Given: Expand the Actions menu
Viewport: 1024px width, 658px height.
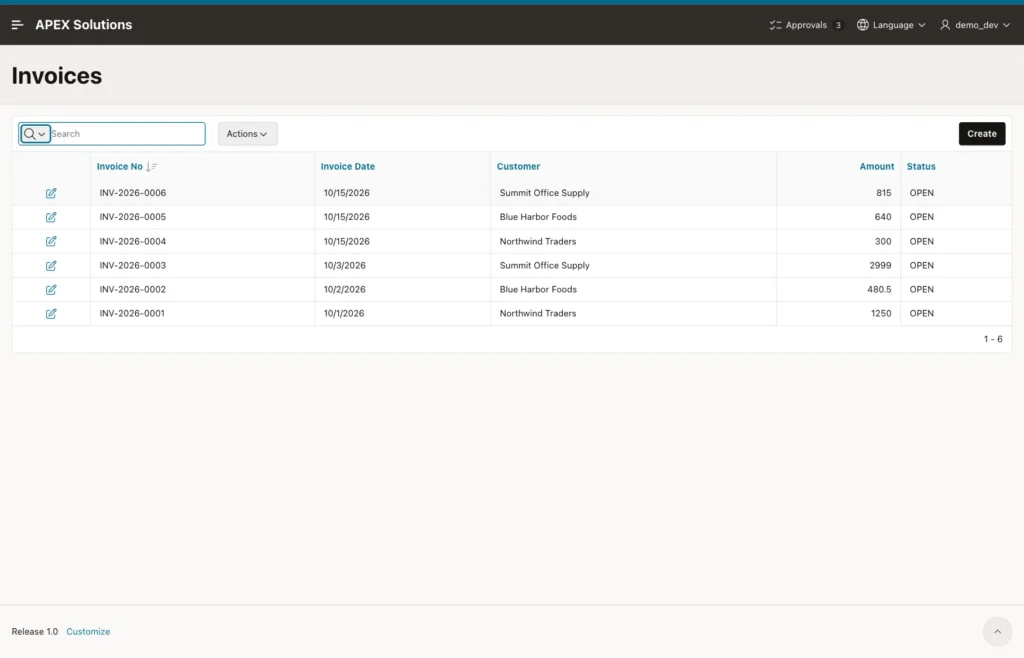Looking at the screenshot, I should click(248, 134).
